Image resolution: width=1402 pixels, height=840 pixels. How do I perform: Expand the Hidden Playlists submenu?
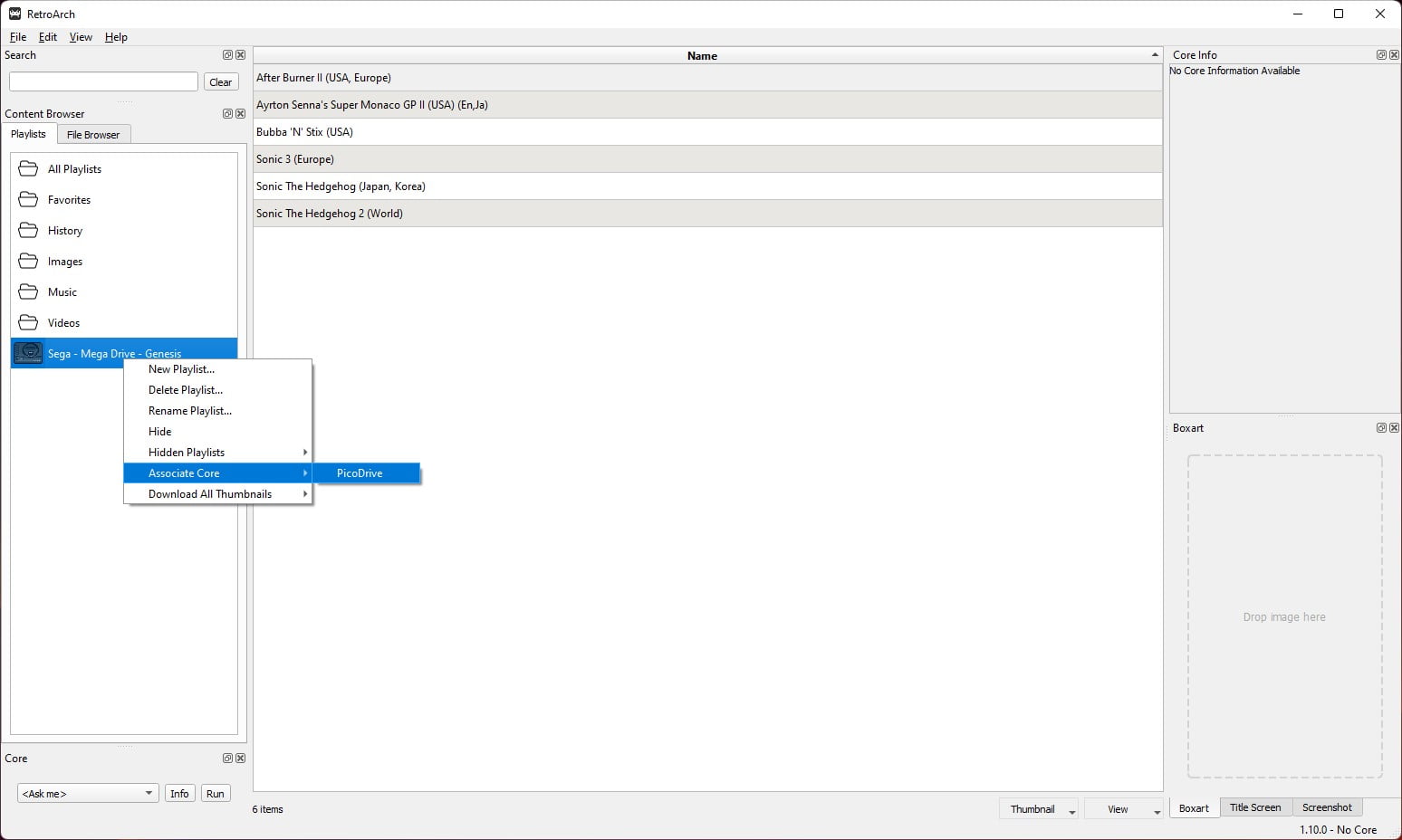(218, 453)
